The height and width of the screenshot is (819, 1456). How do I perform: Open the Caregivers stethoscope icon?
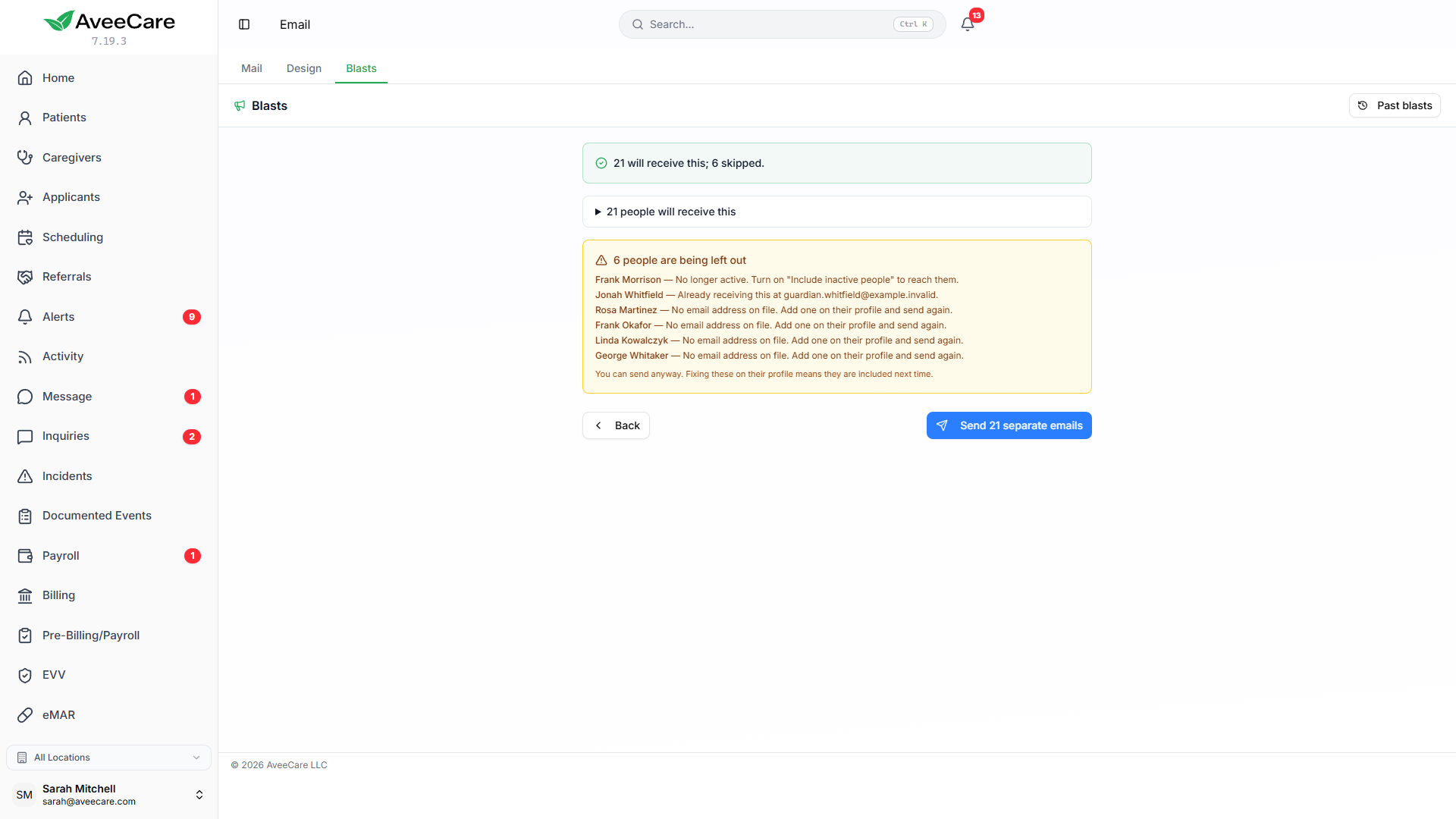pos(25,157)
